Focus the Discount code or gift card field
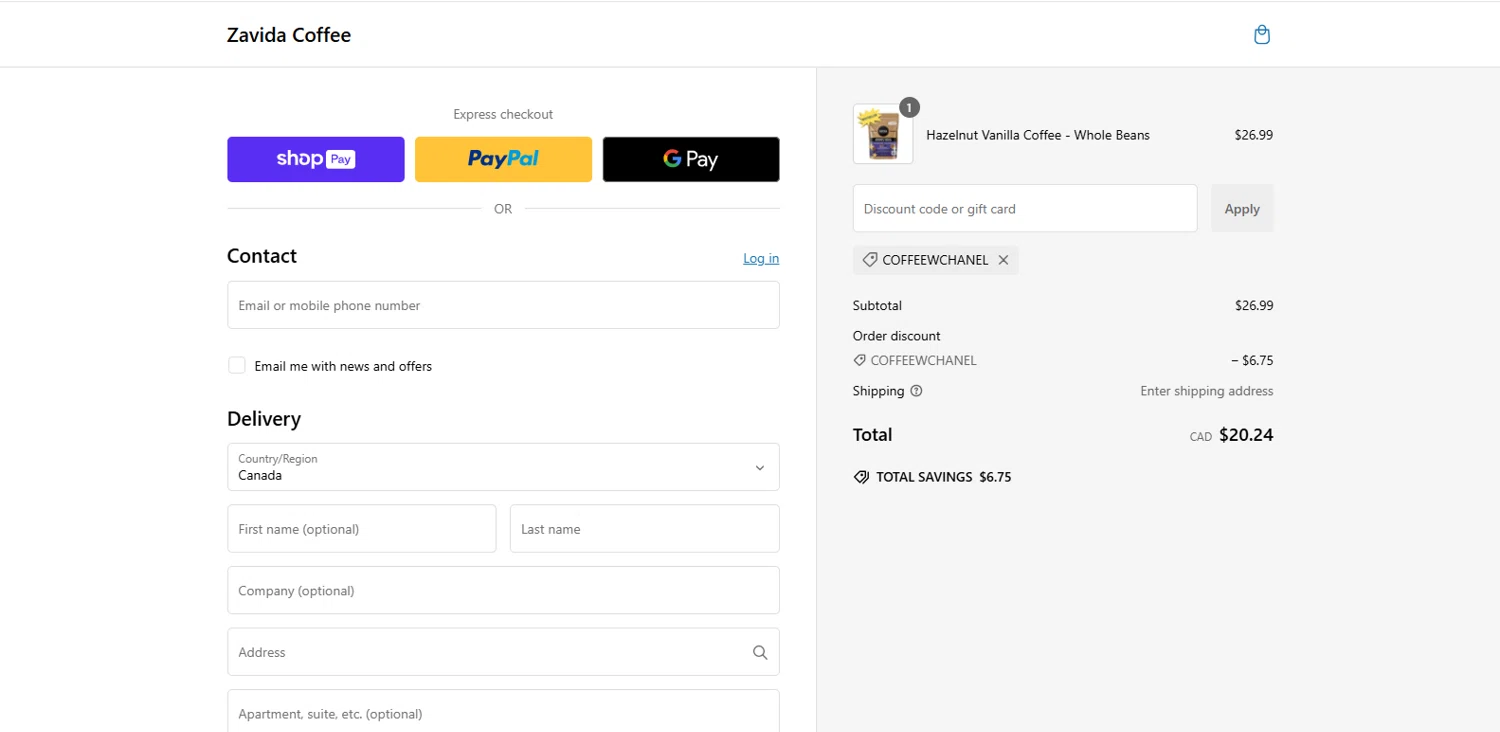 click(x=1025, y=208)
